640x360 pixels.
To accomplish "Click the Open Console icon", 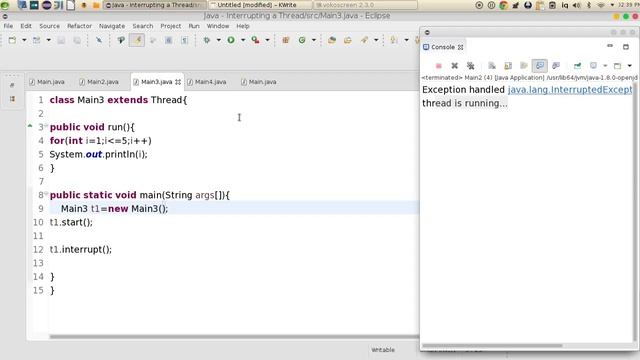I will point(618,66).
